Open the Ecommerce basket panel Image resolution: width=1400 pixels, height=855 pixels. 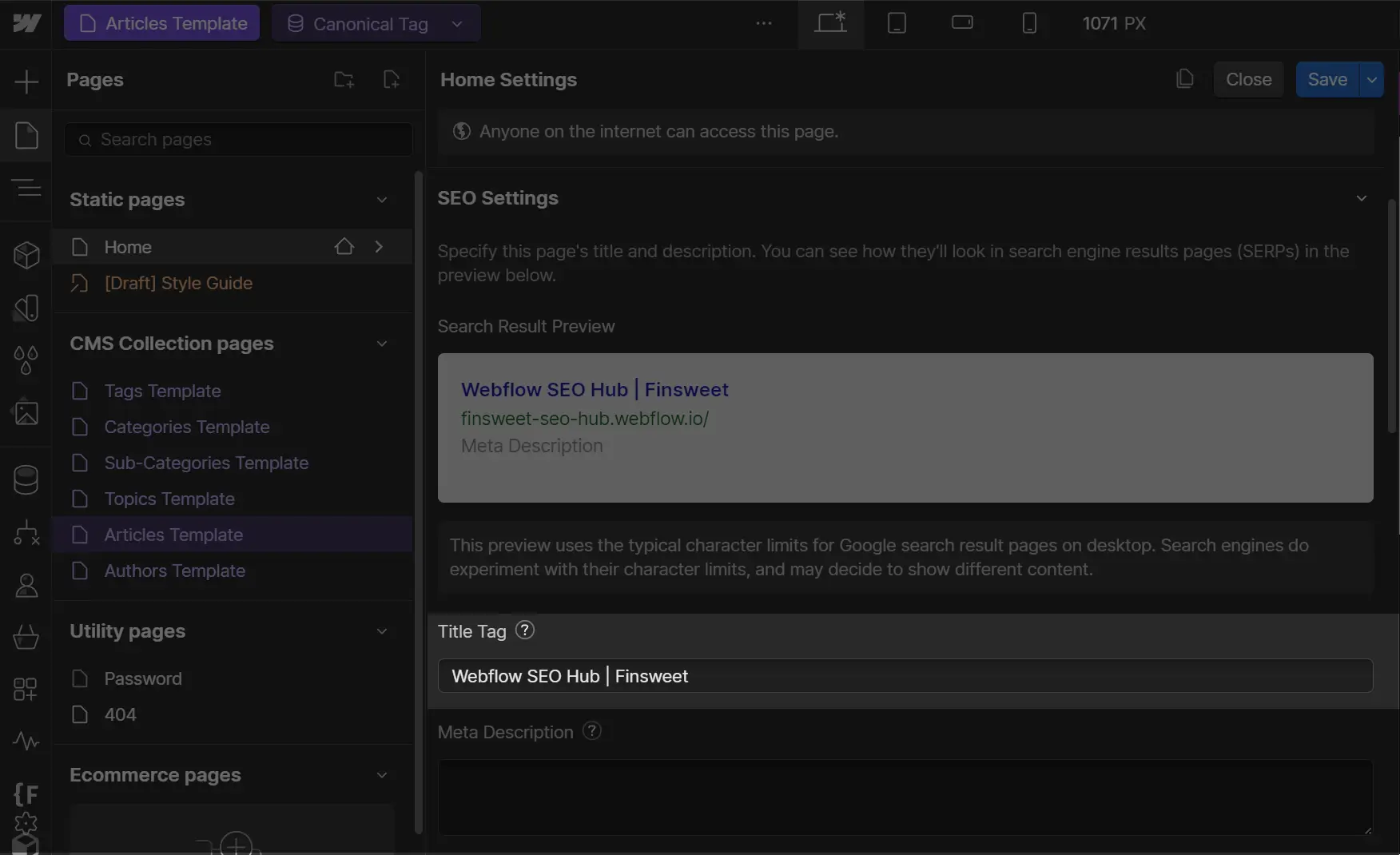coord(26,637)
